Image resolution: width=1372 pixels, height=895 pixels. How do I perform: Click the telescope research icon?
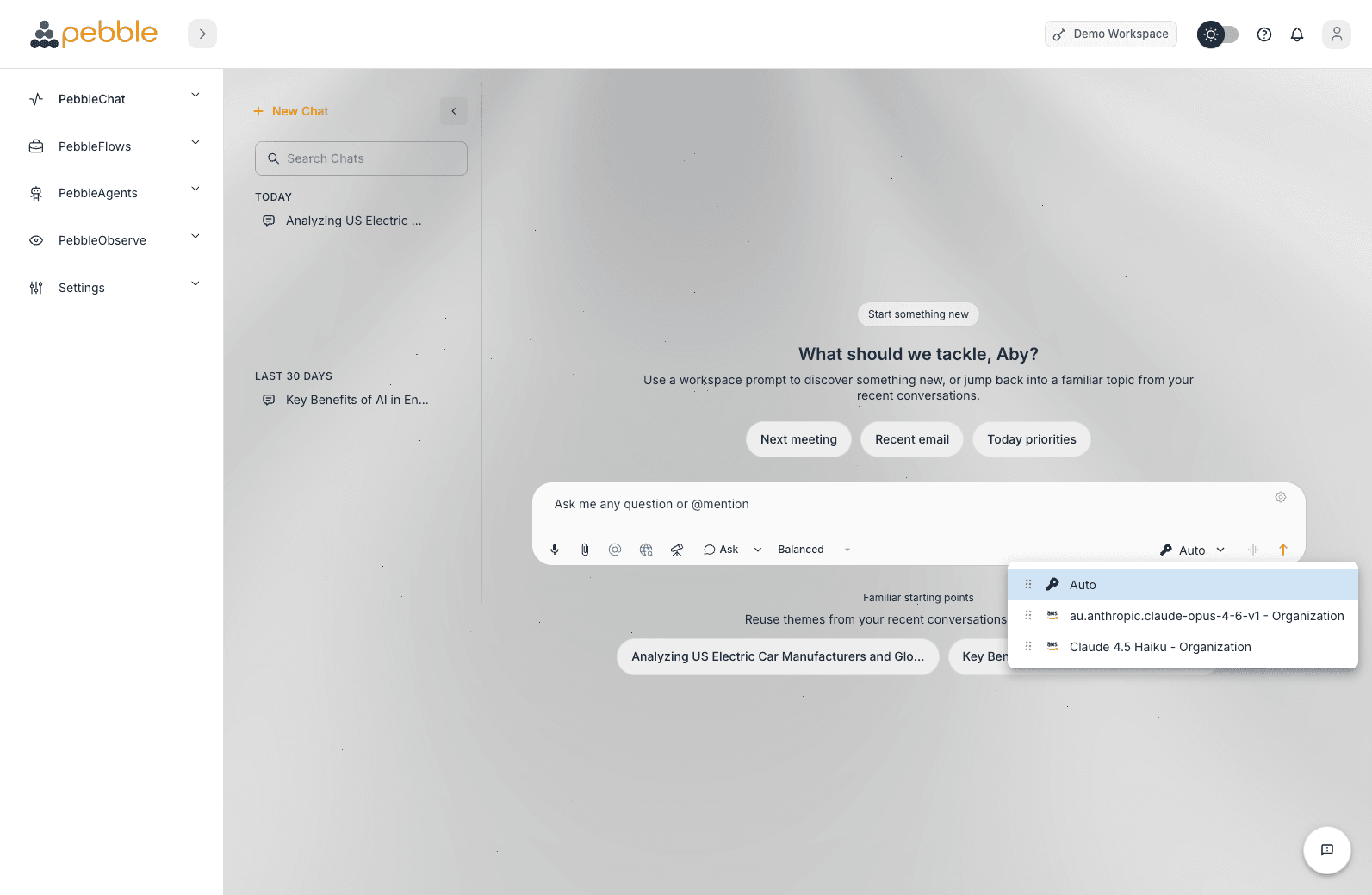[x=677, y=550]
